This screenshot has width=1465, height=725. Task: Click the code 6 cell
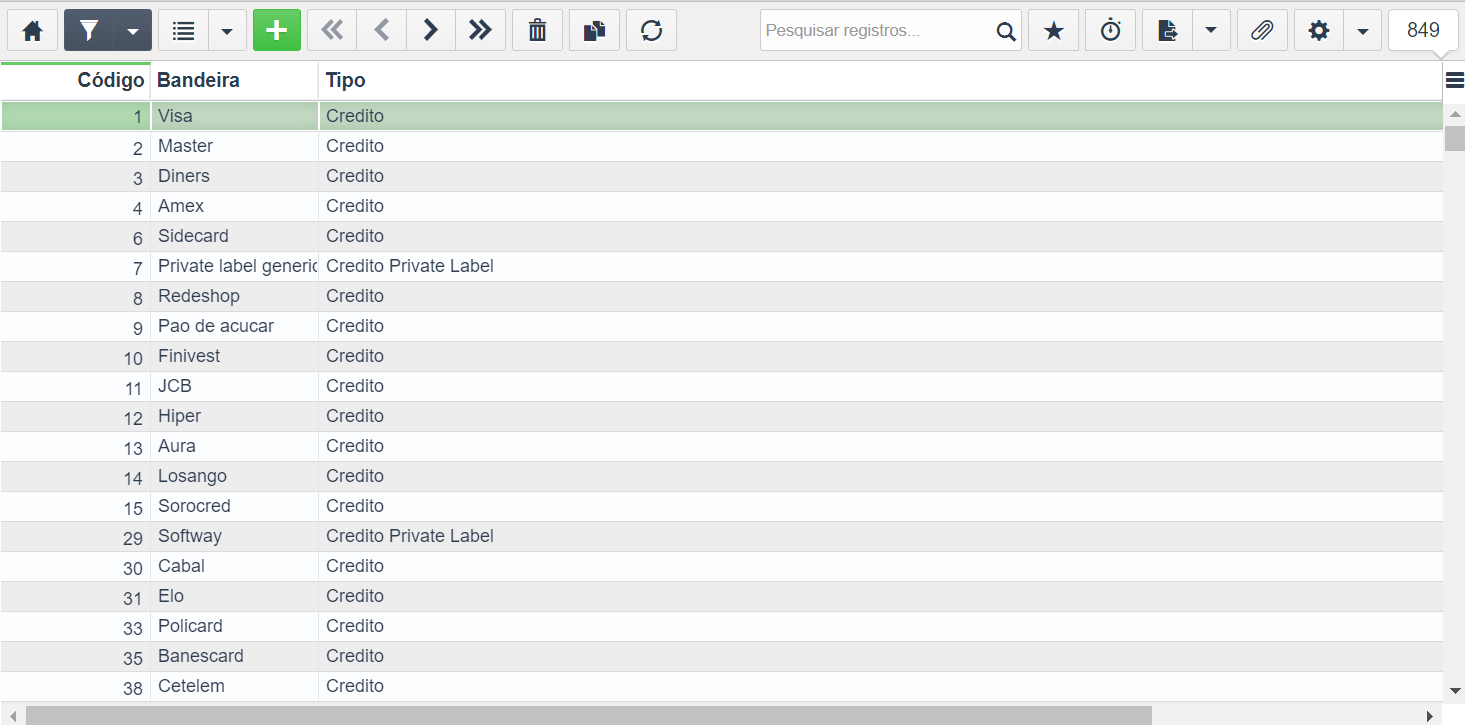(75, 236)
